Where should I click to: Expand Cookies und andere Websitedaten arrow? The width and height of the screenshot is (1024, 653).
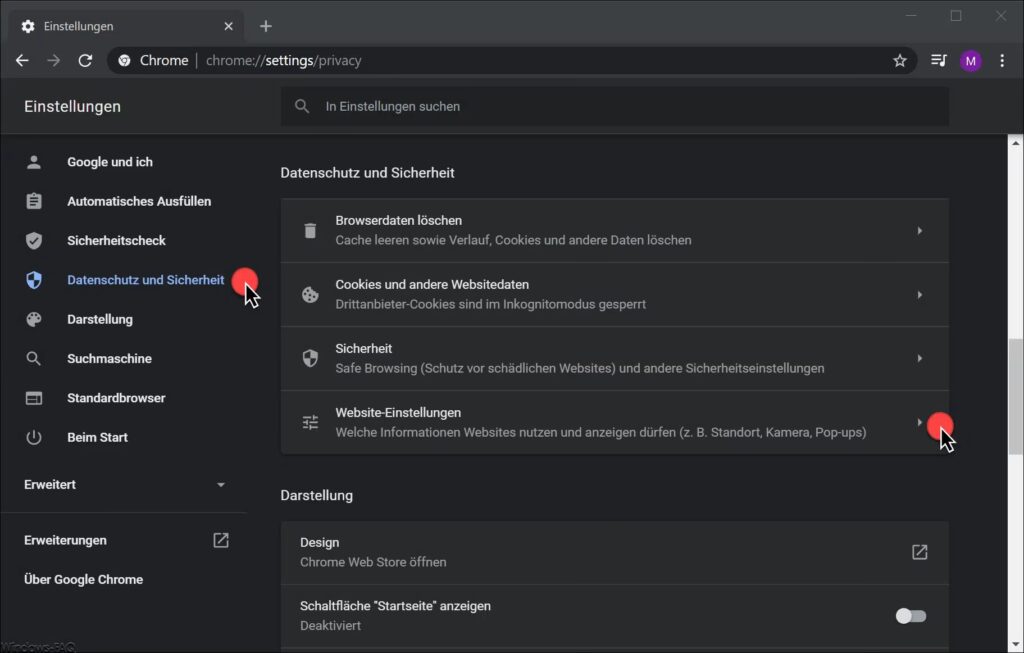[919, 295]
